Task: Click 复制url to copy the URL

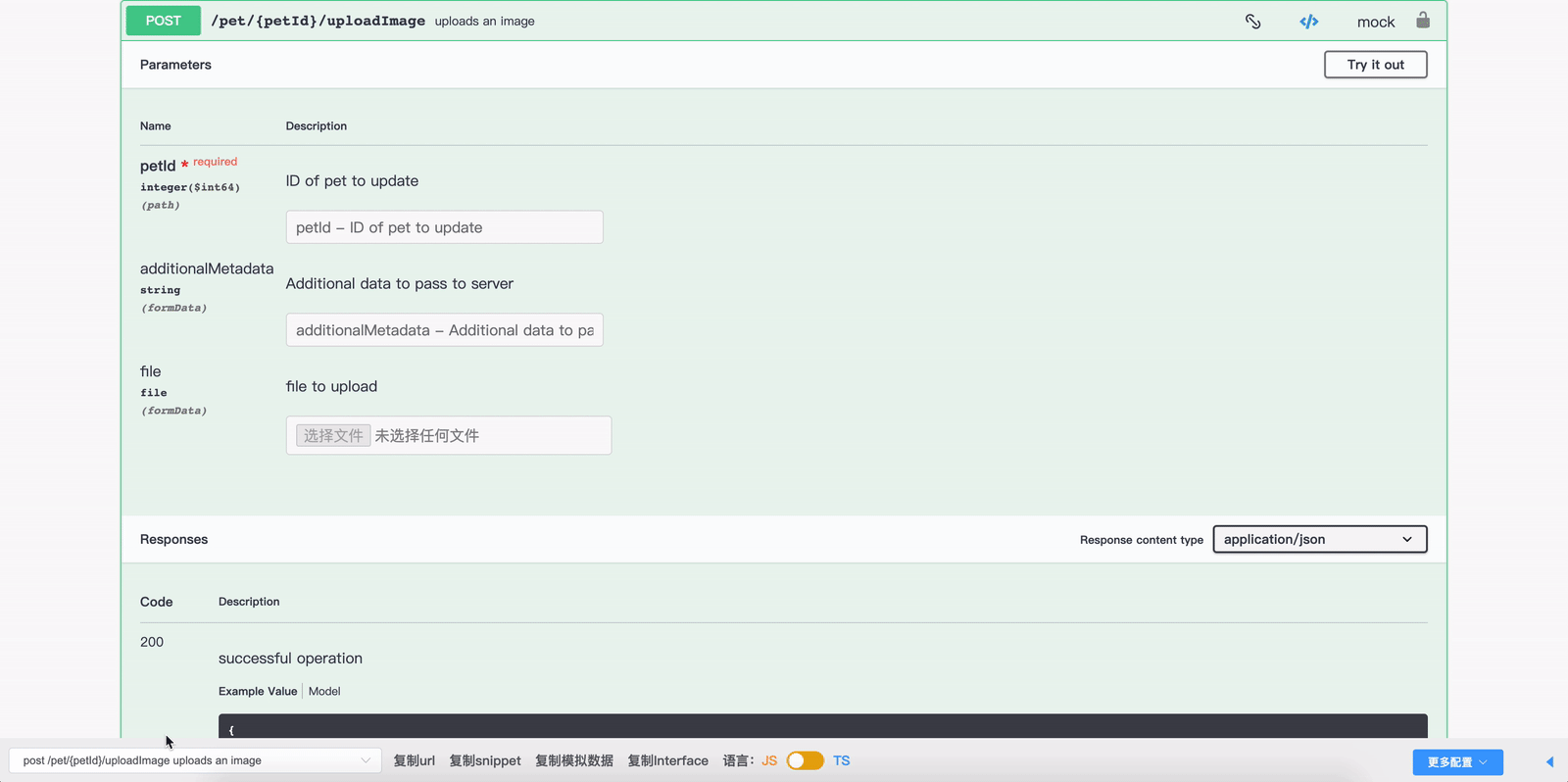Action: [x=414, y=760]
